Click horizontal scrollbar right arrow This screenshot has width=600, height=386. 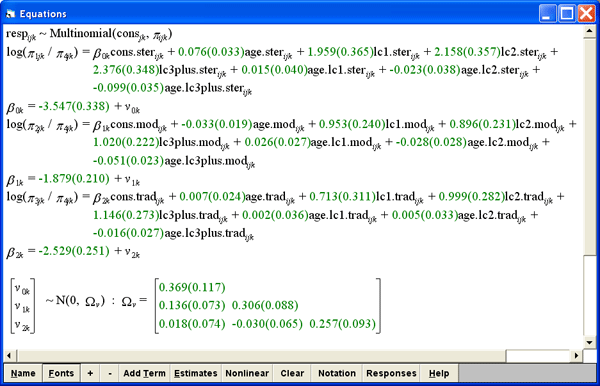[x=576, y=355]
